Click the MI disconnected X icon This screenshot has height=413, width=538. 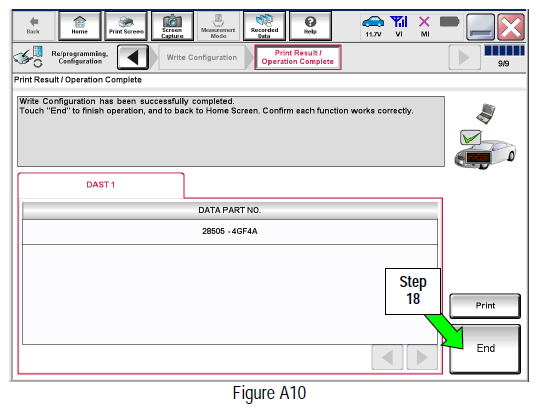(x=425, y=26)
